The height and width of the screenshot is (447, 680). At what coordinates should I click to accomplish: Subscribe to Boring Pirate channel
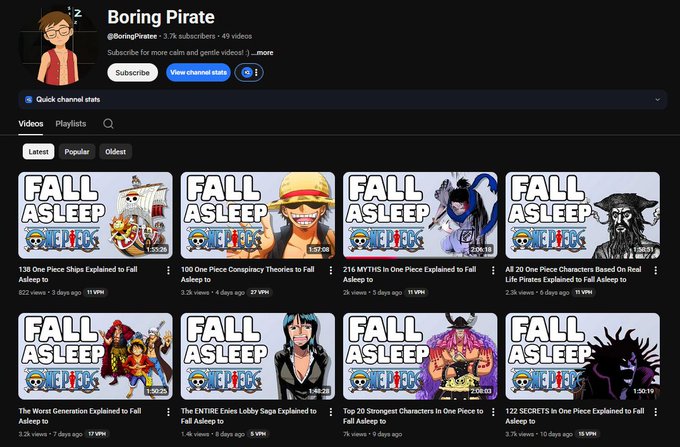click(x=133, y=72)
